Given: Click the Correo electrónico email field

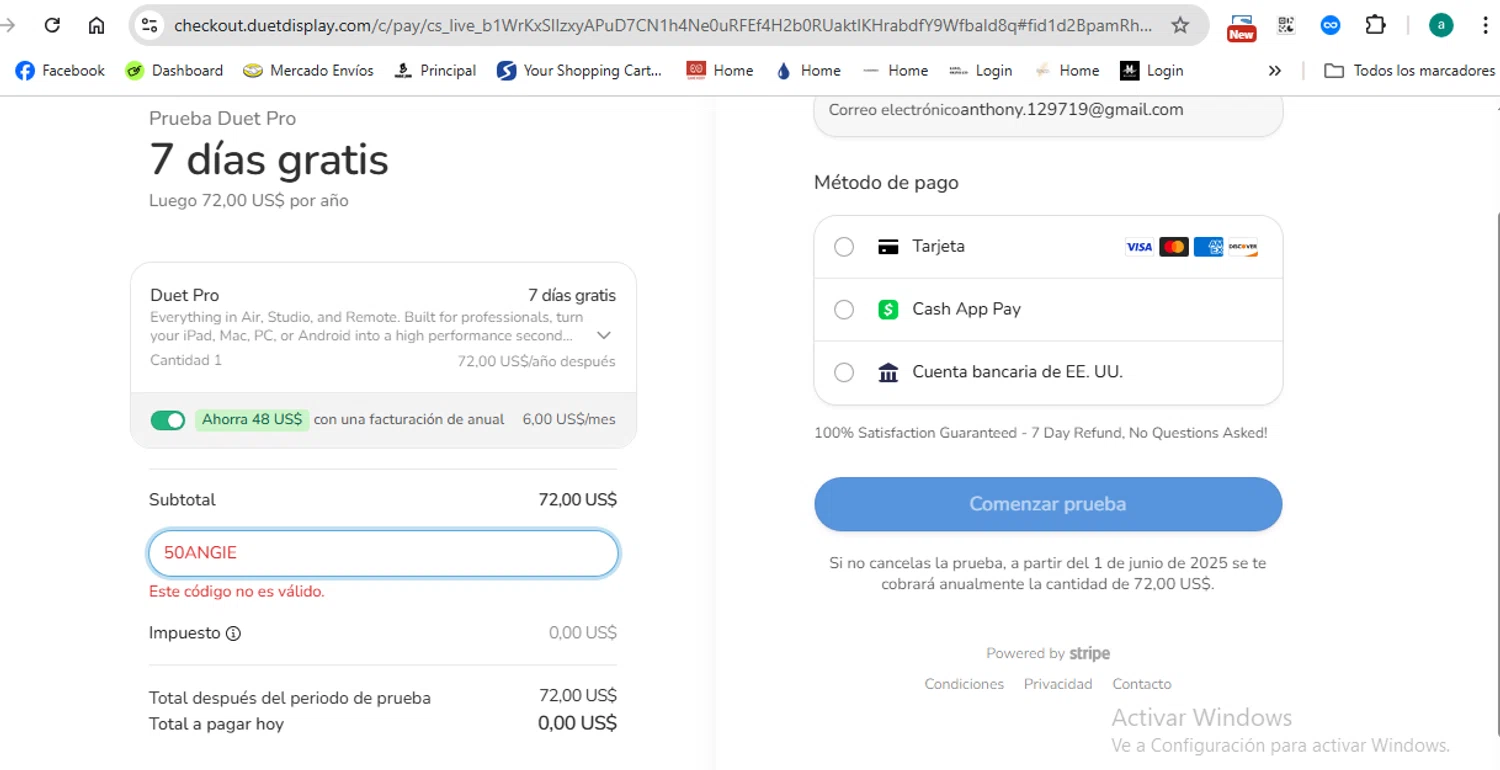Looking at the screenshot, I should 1048,110.
